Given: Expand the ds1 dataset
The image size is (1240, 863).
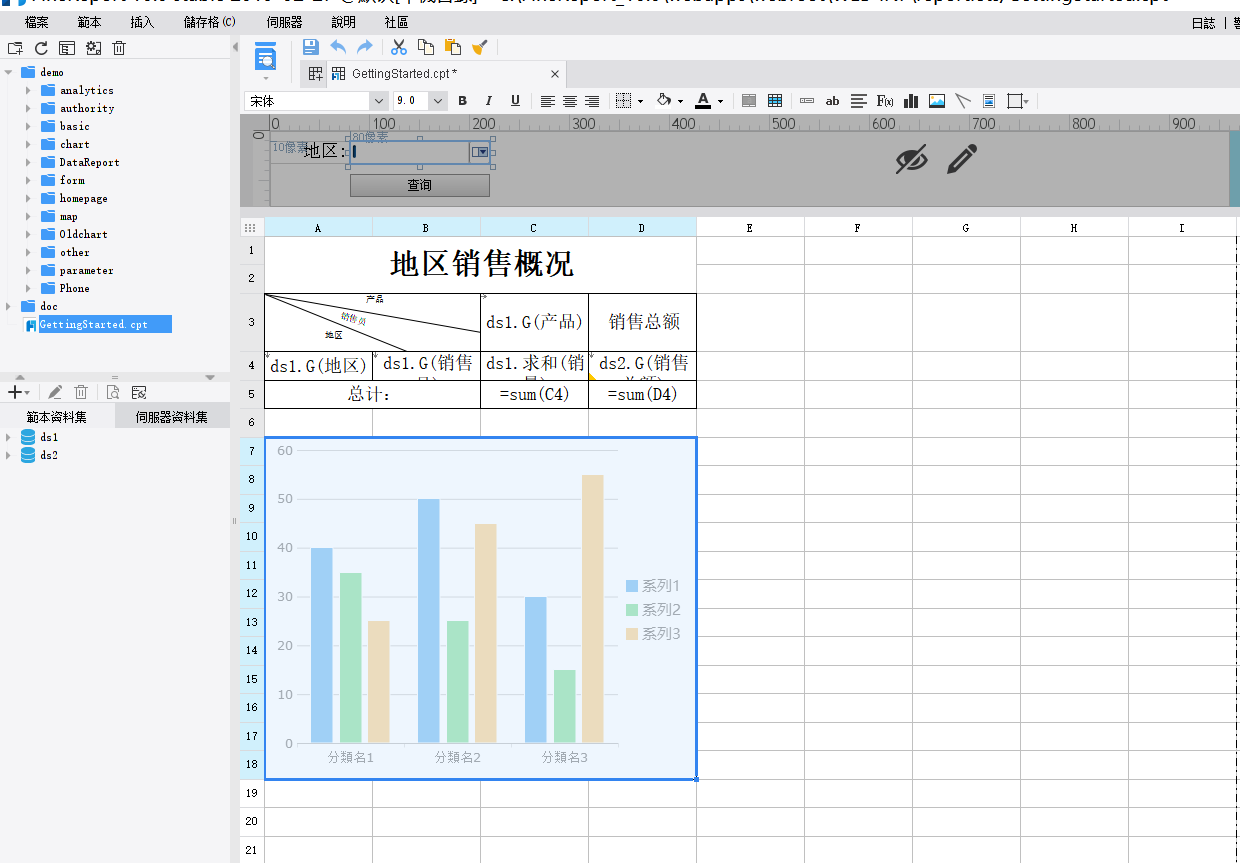Looking at the screenshot, I should 9,437.
